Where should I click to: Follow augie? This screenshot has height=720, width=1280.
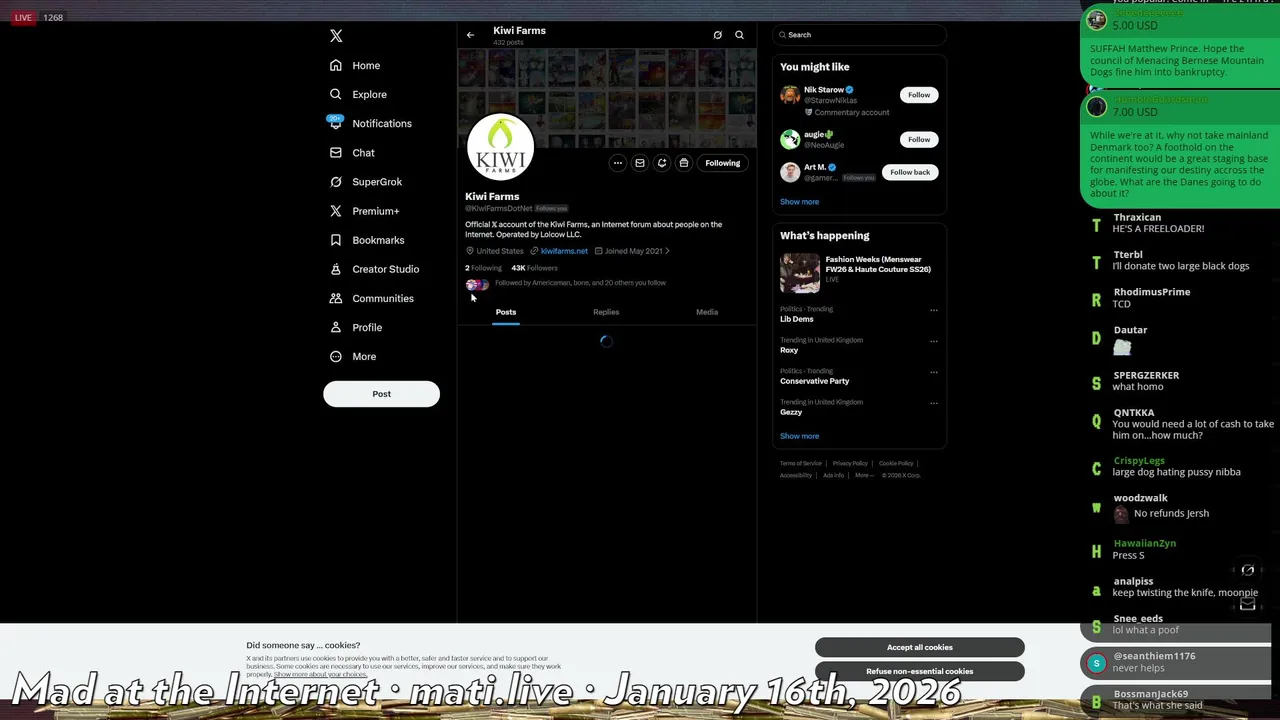pos(919,139)
